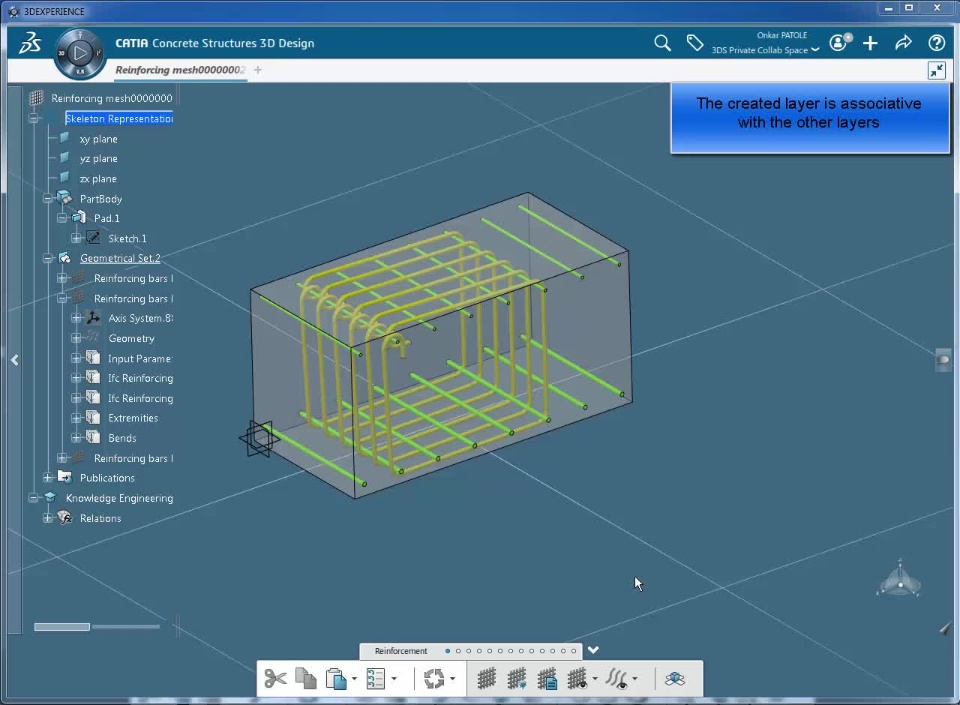Click the Axis System icon in tree
This screenshot has height=705, width=960.
click(93, 318)
